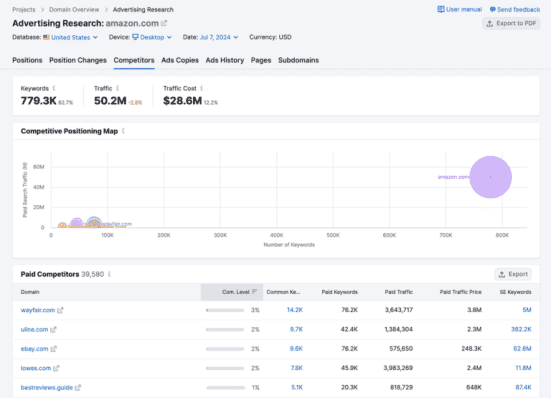Click wayfair.com competition level bar

pyautogui.click(x=225, y=310)
